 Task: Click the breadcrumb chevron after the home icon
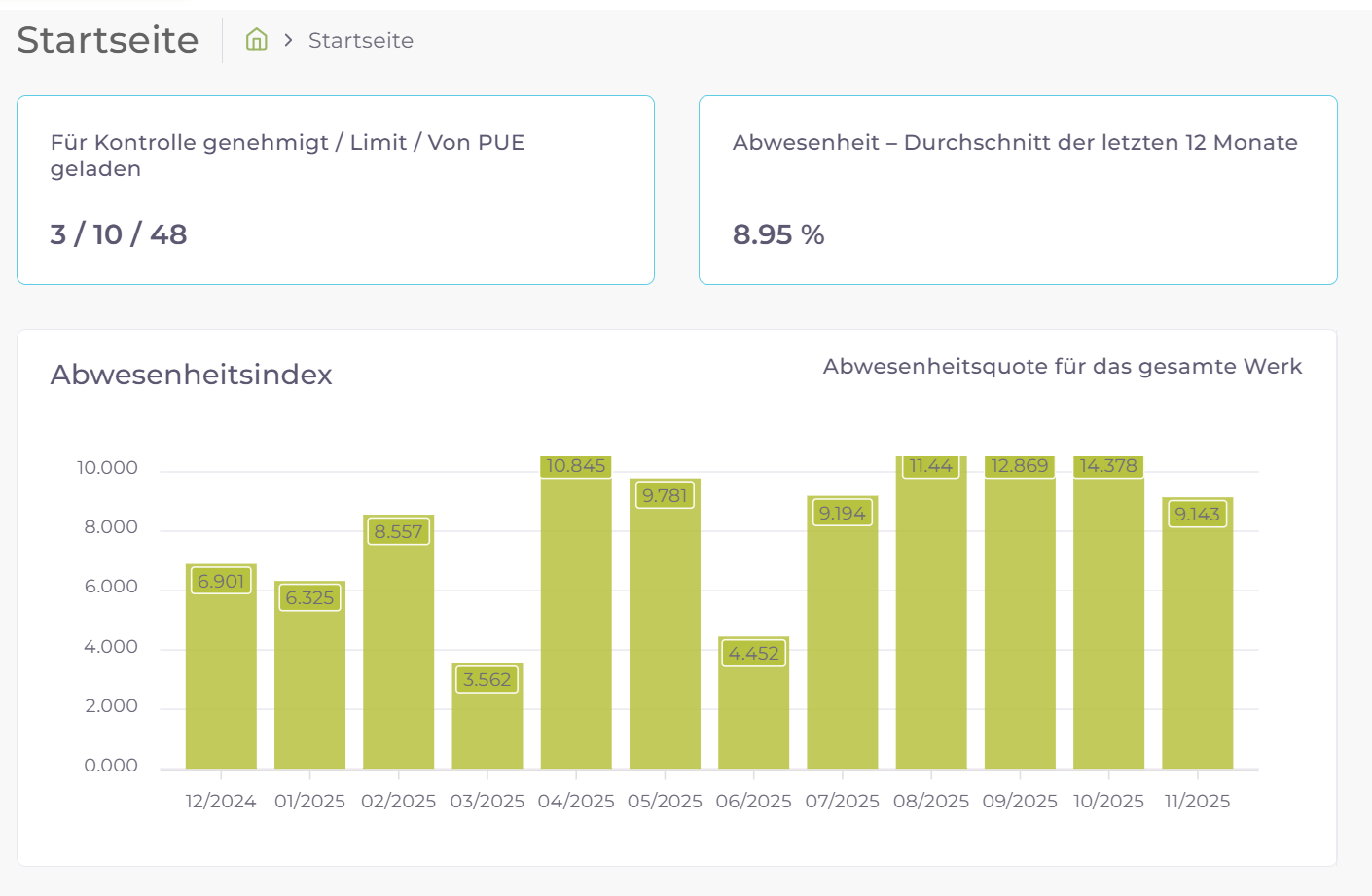(x=287, y=41)
